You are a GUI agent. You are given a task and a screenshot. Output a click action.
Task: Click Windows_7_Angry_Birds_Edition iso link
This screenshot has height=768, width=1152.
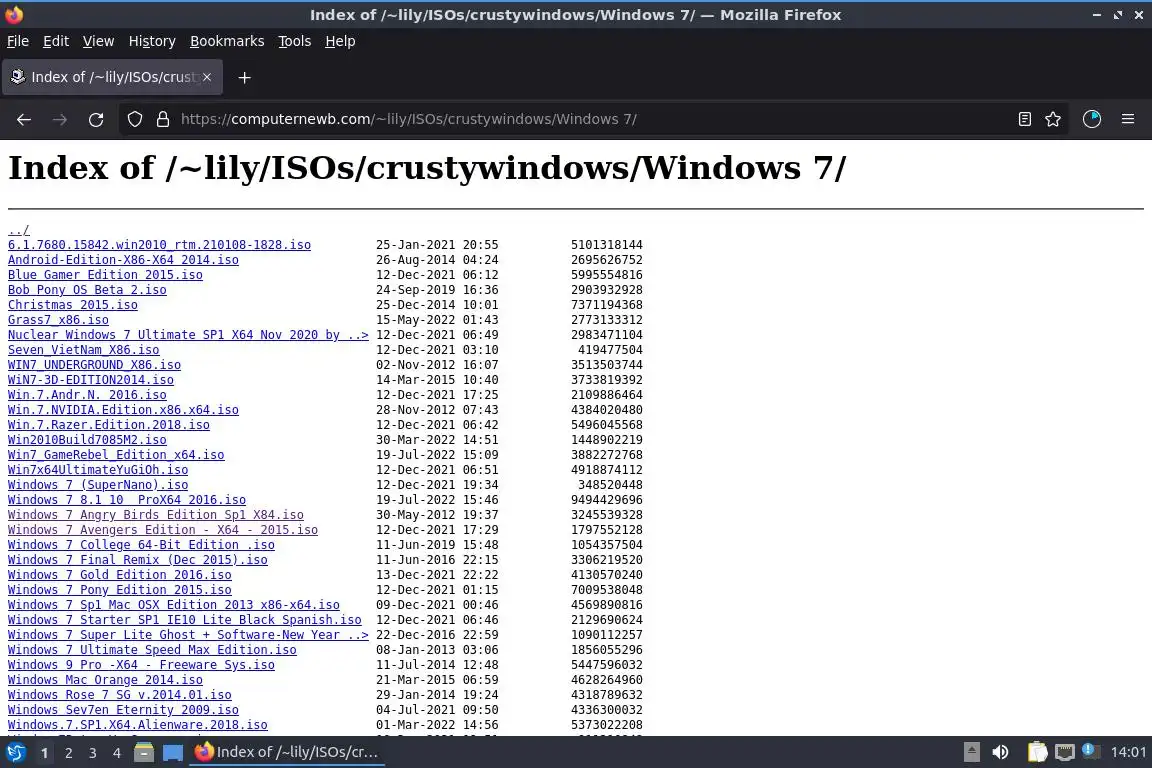click(x=156, y=515)
